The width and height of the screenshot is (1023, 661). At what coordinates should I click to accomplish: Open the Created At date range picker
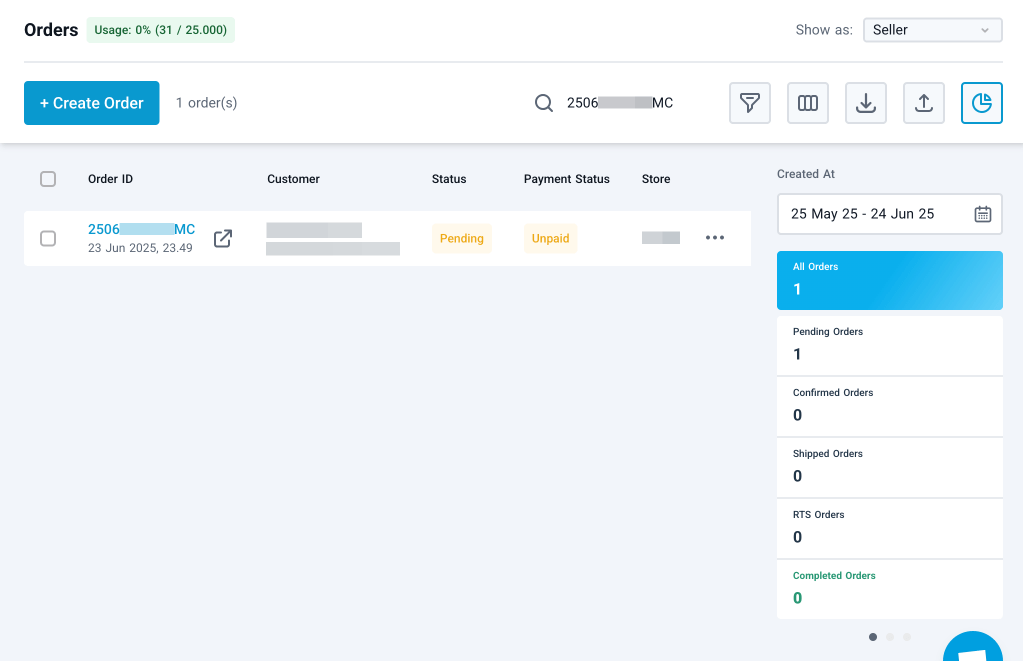pyautogui.click(x=875, y=214)
